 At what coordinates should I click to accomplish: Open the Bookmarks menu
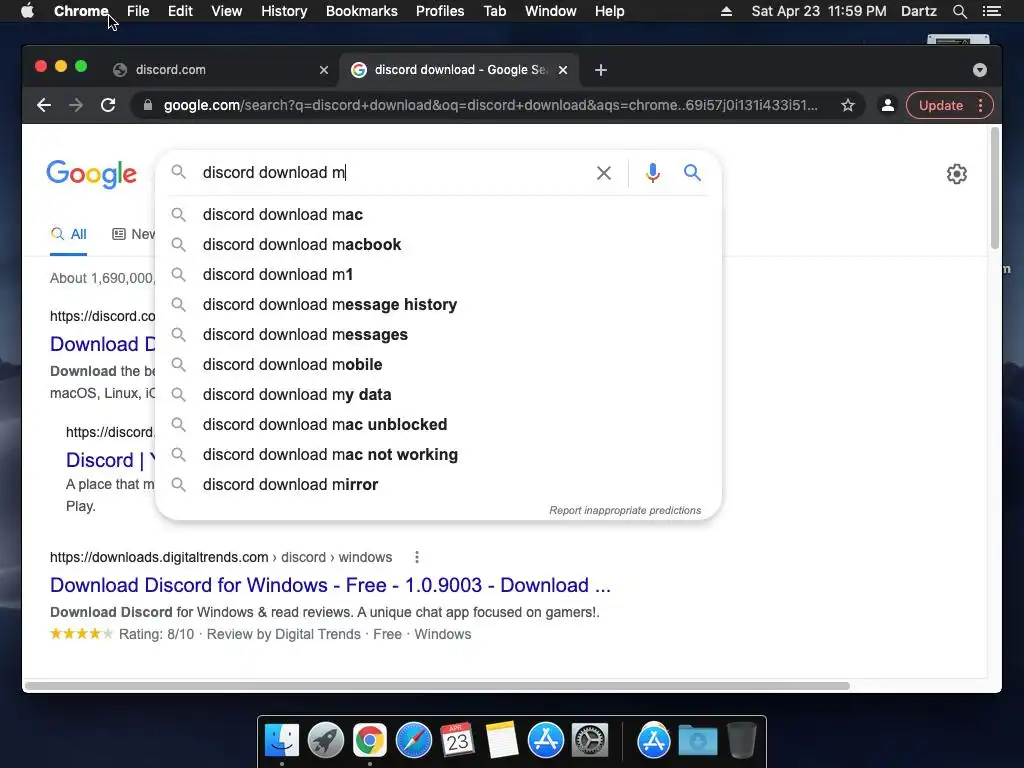(x=362, y=11)
